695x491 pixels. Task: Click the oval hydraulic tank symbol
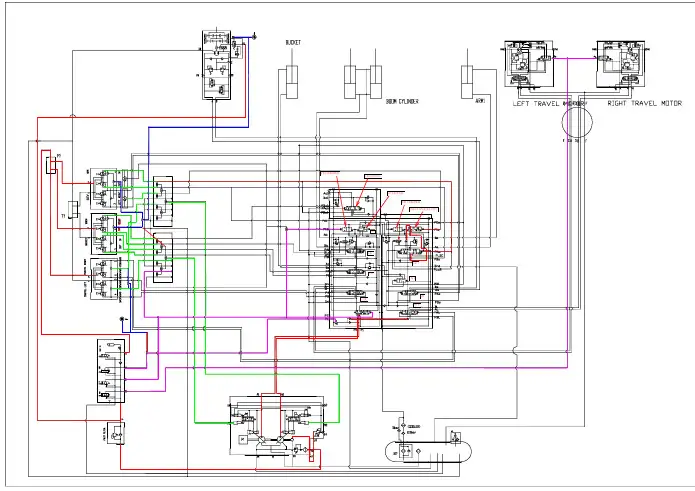click(x=429, y=452)
